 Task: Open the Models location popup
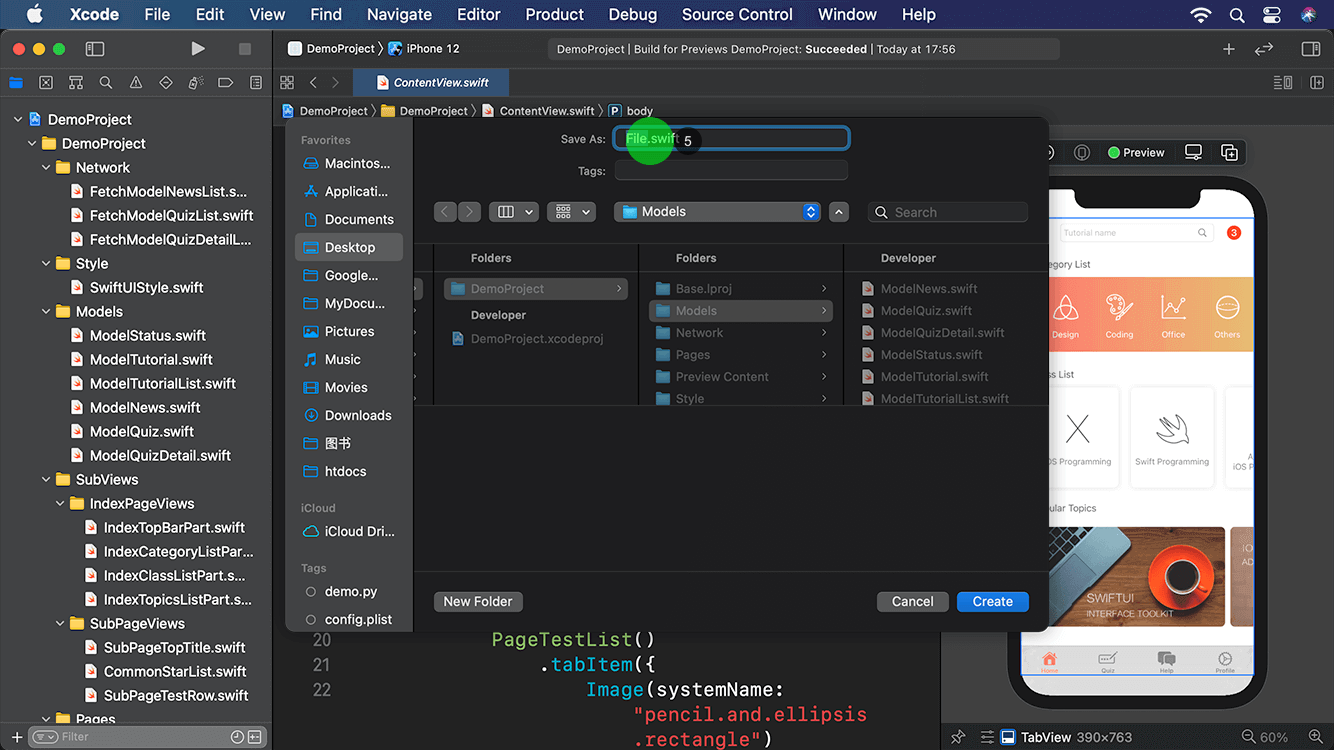pyautogui.click(x=718, y=212)
